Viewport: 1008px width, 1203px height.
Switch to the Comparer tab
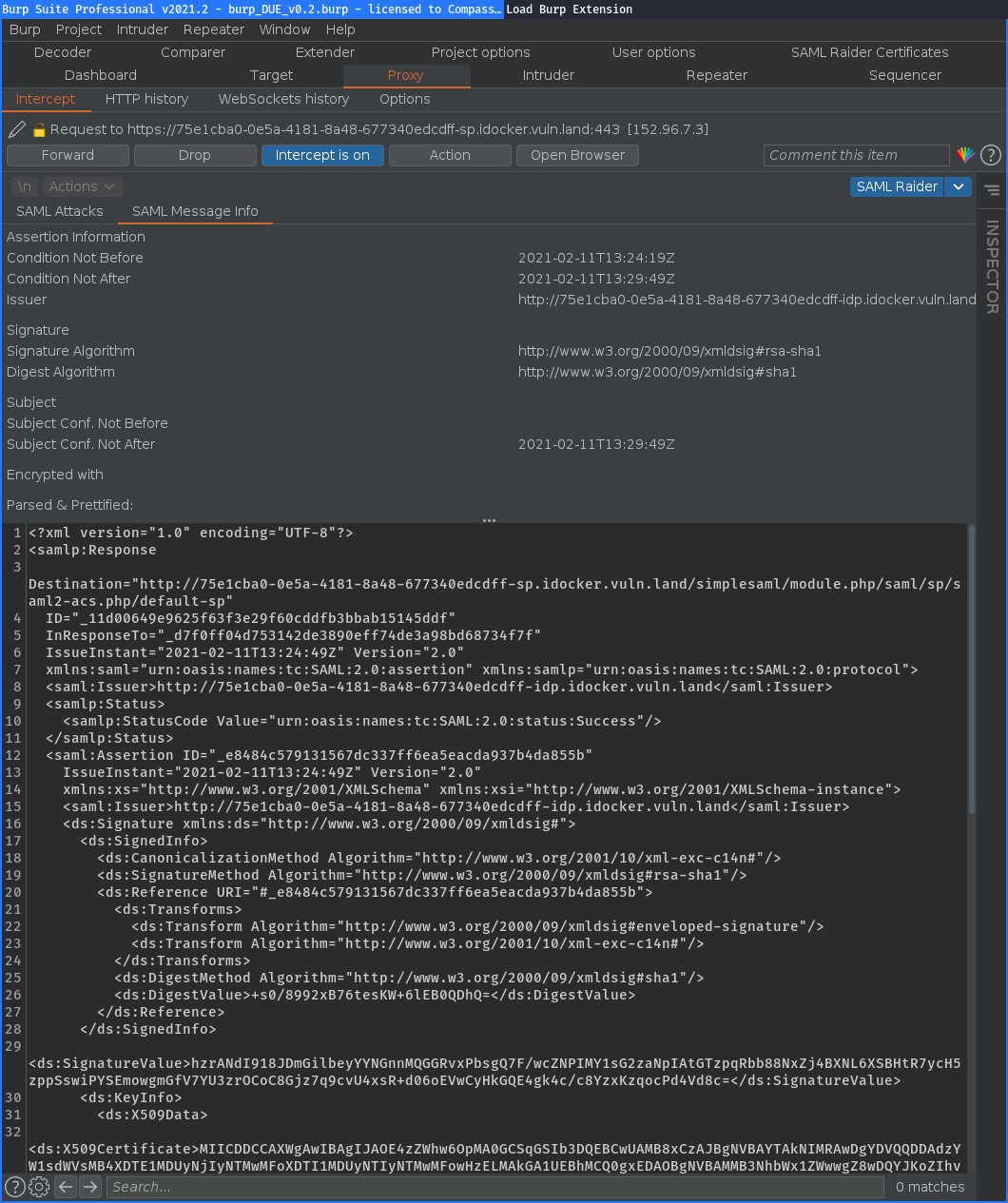pyautogui.click(x=193, y=52)
